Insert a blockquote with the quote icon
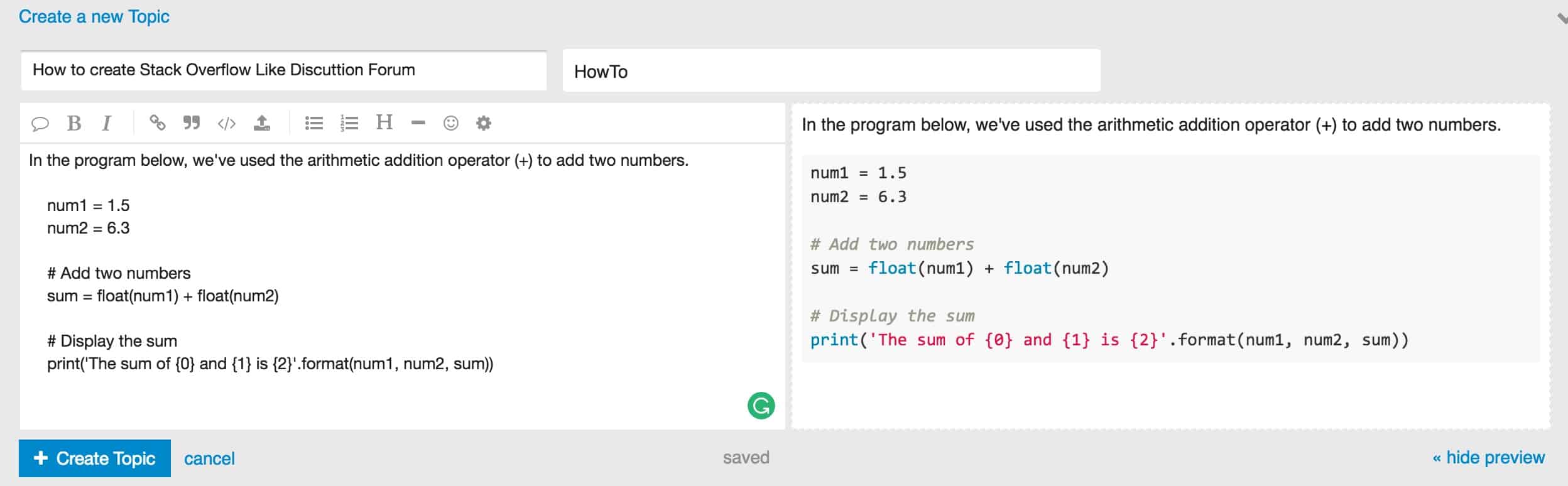This screenshot has width=1568, height=486. (x=192, y=122)
